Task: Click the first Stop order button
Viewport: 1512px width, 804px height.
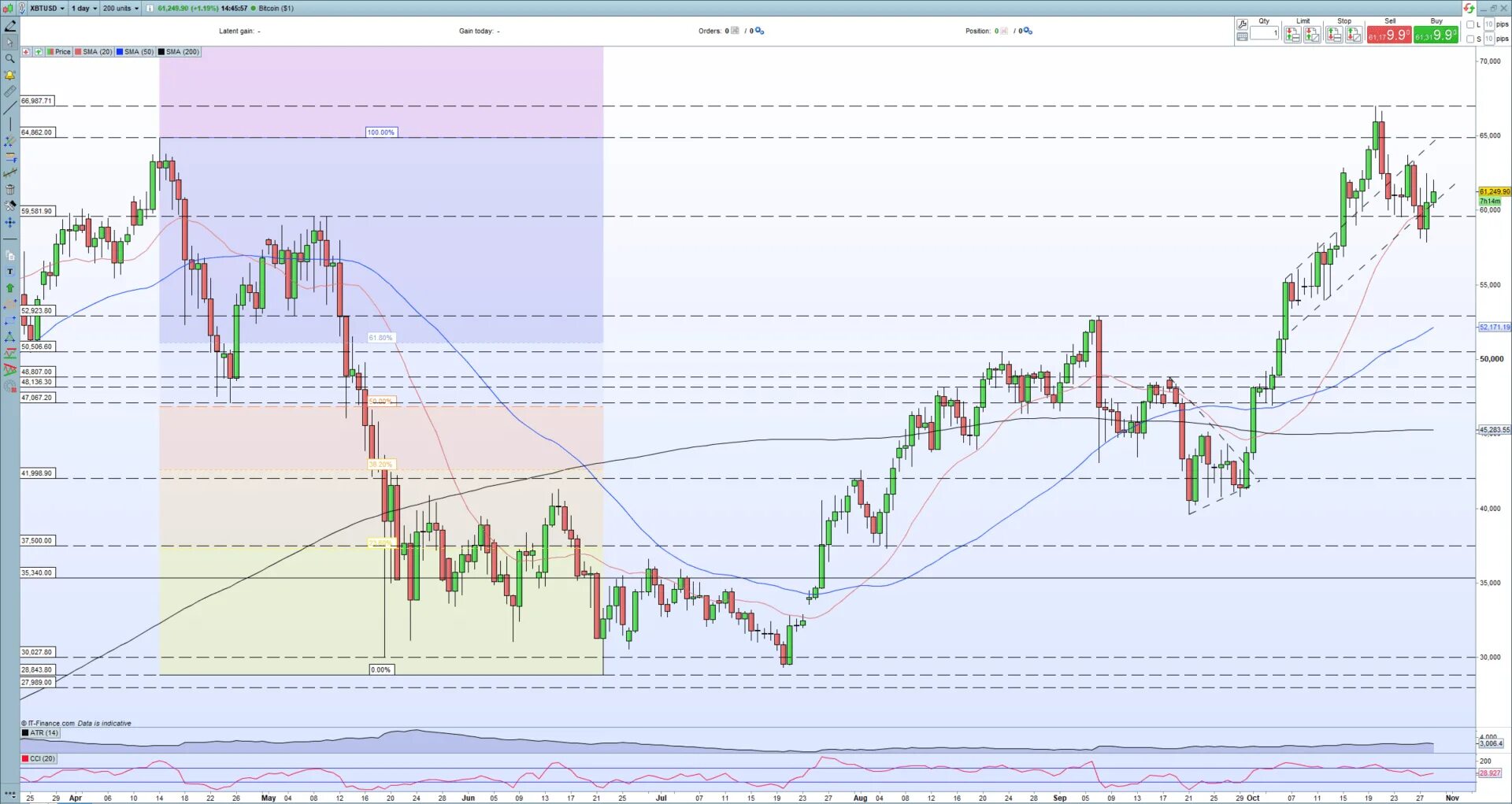Action: coord(1334,35)
